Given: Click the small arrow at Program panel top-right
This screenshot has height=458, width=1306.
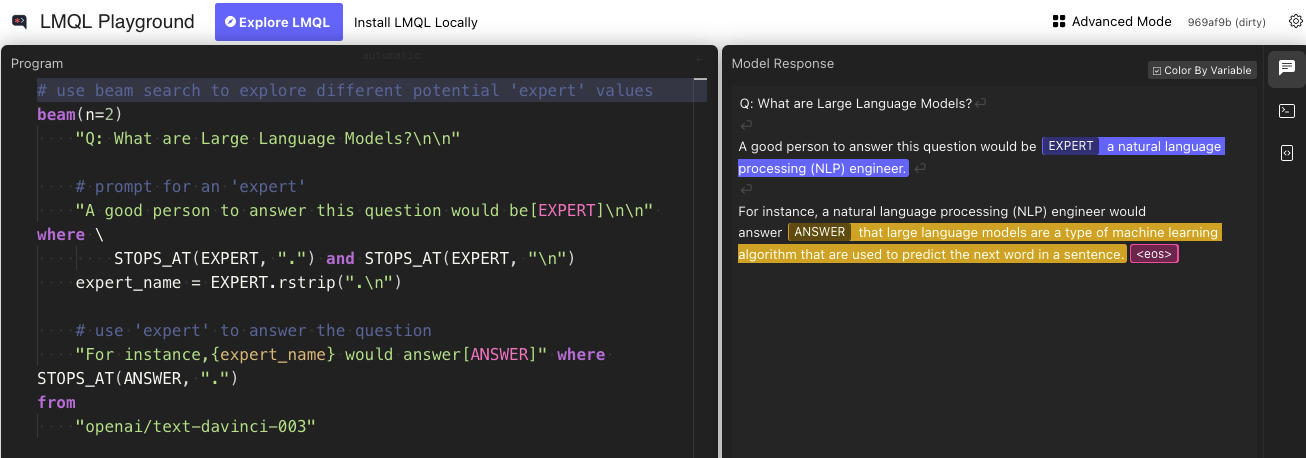Looking at the screenshot, I should pyautogui.click(x=700, y=59).
